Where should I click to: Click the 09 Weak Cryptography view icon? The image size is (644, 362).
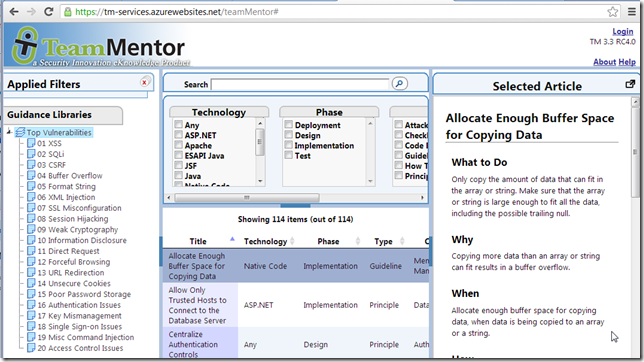[x=31, y=229]
